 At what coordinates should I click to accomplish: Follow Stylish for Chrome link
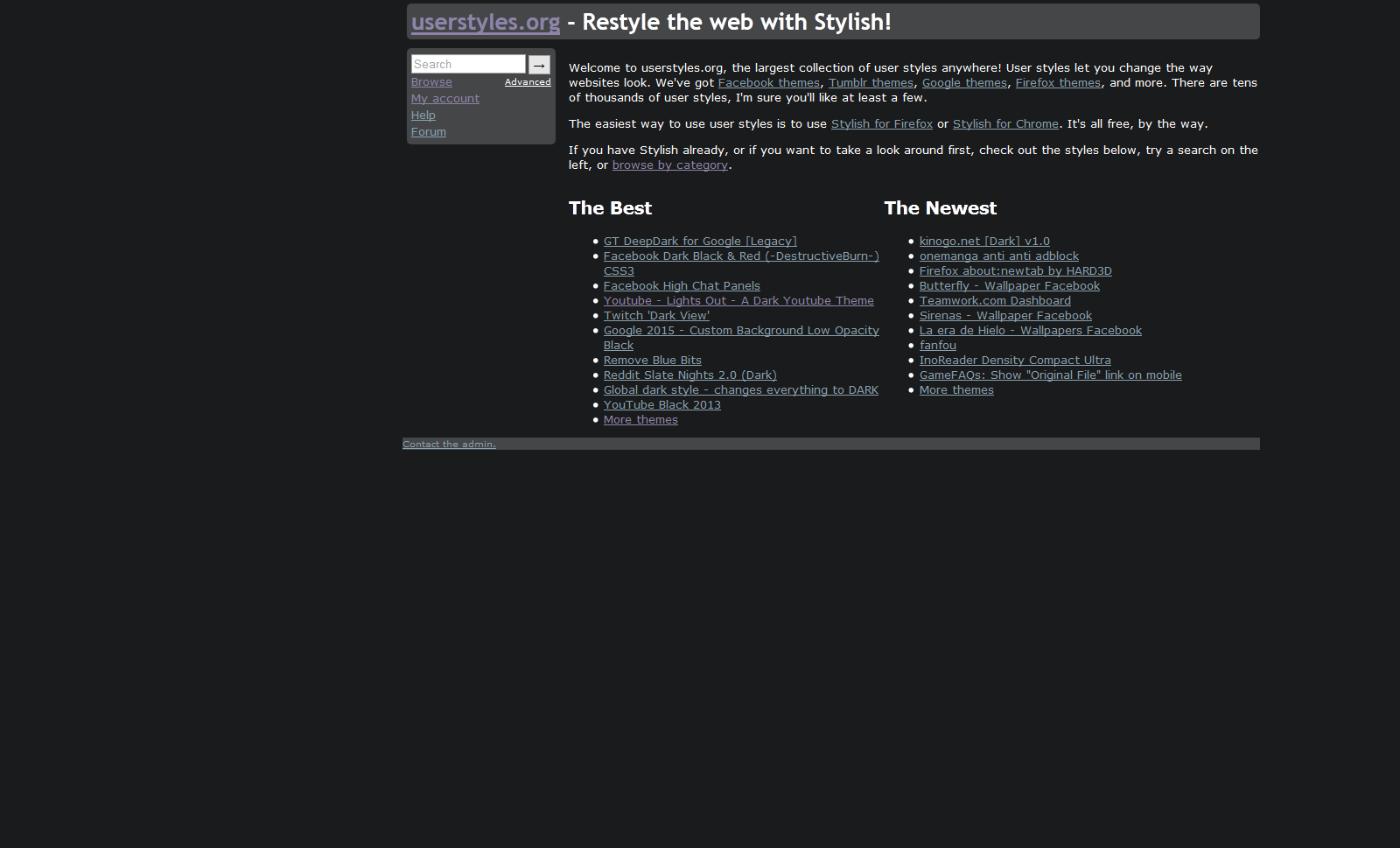tap(1005, 124)
